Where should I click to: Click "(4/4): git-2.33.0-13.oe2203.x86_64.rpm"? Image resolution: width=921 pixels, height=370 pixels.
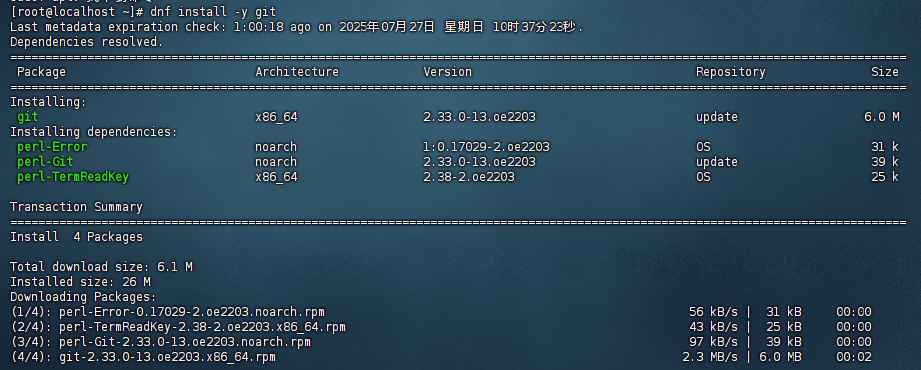click(x=143, y=356)
